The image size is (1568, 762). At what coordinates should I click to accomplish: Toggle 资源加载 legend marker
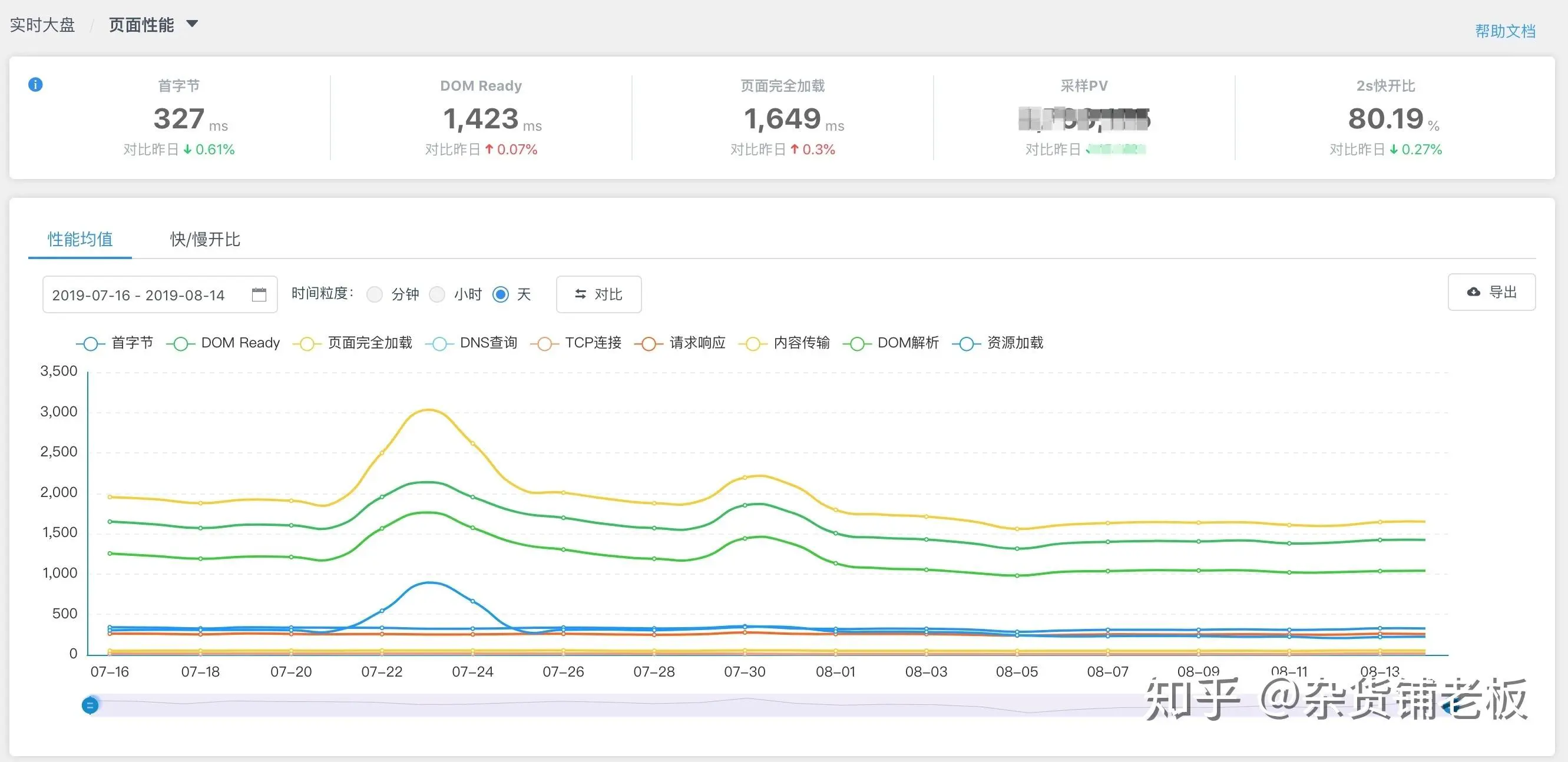pyautogui.click(x=966, y=344)
